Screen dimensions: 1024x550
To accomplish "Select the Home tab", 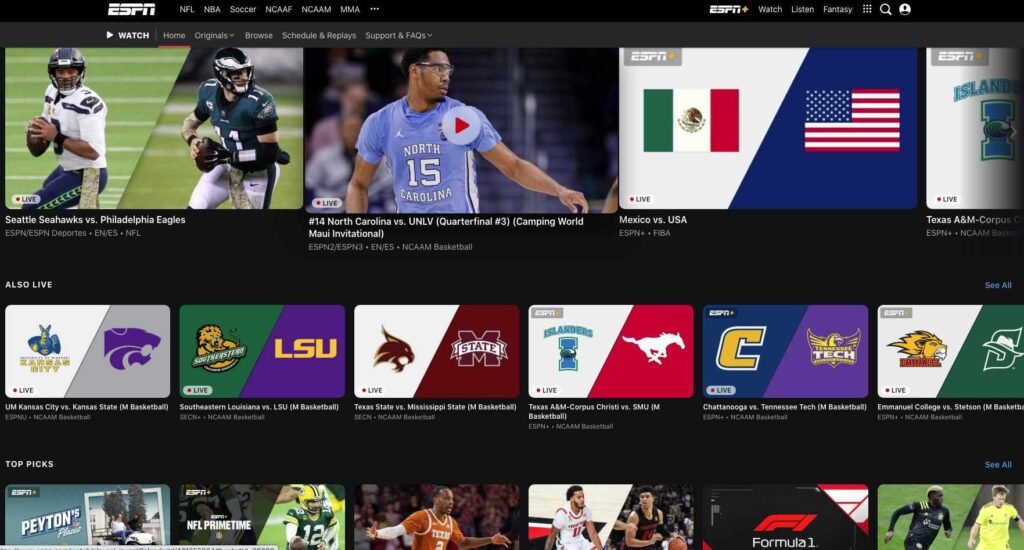I will coord(174,35).
